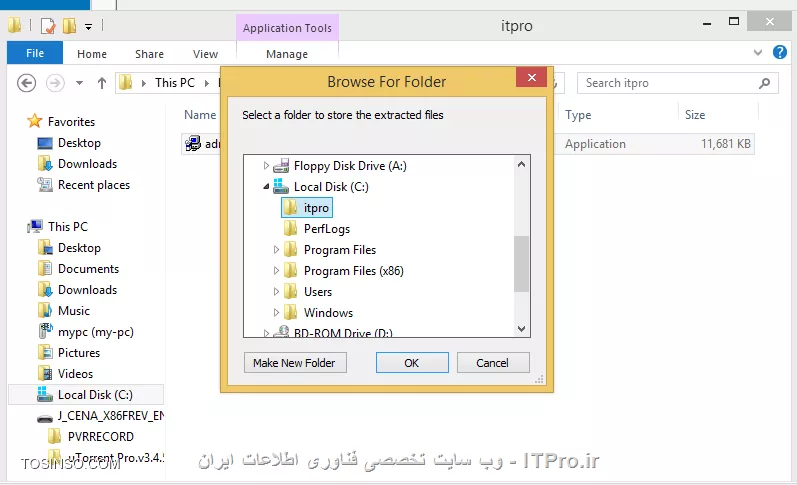Open Downloads under Favorites
The height and width of the screenshot is (485, 797).
[x=87, y=164]
